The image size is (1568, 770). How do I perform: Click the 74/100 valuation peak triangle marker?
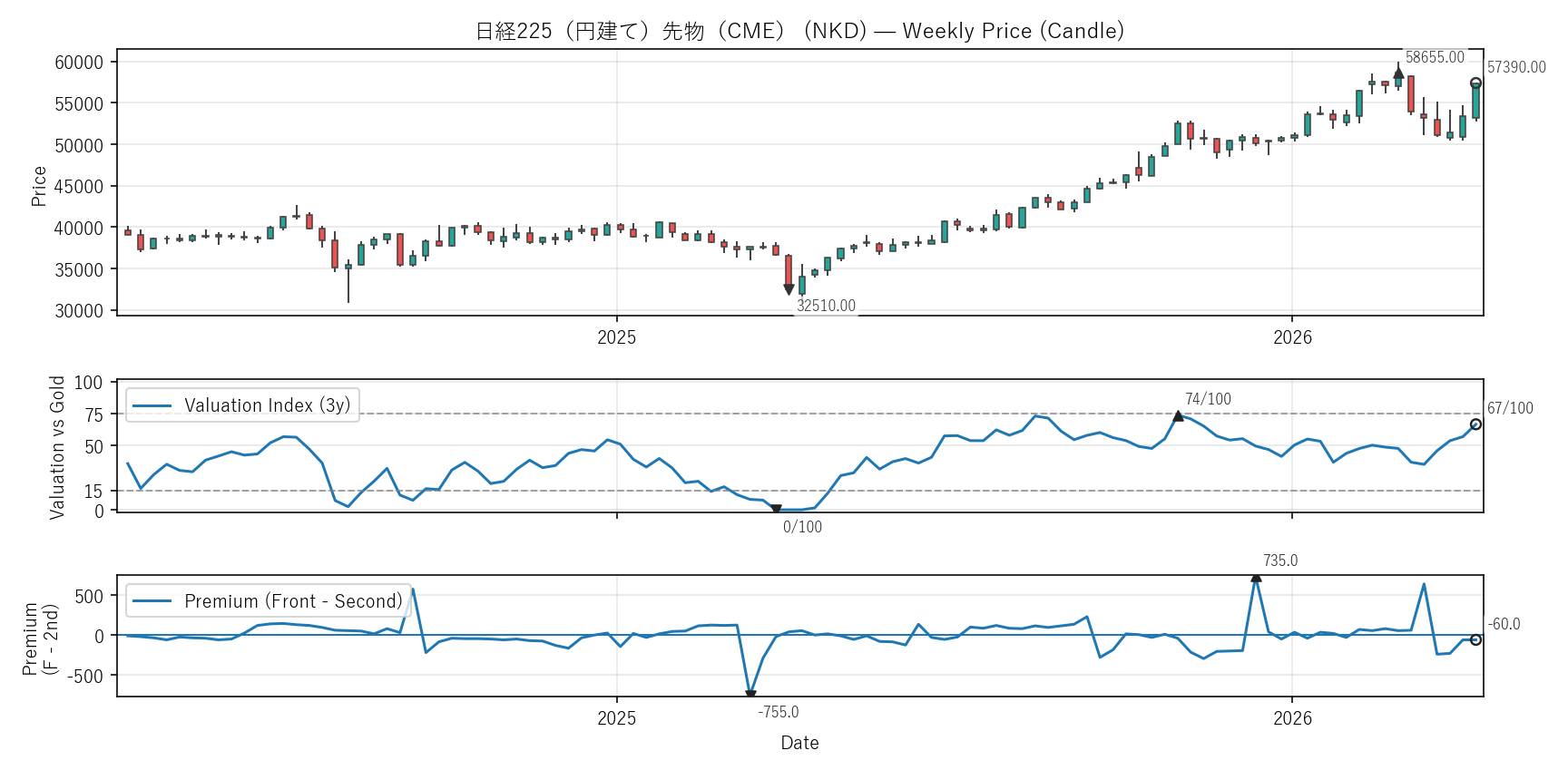1178,416
